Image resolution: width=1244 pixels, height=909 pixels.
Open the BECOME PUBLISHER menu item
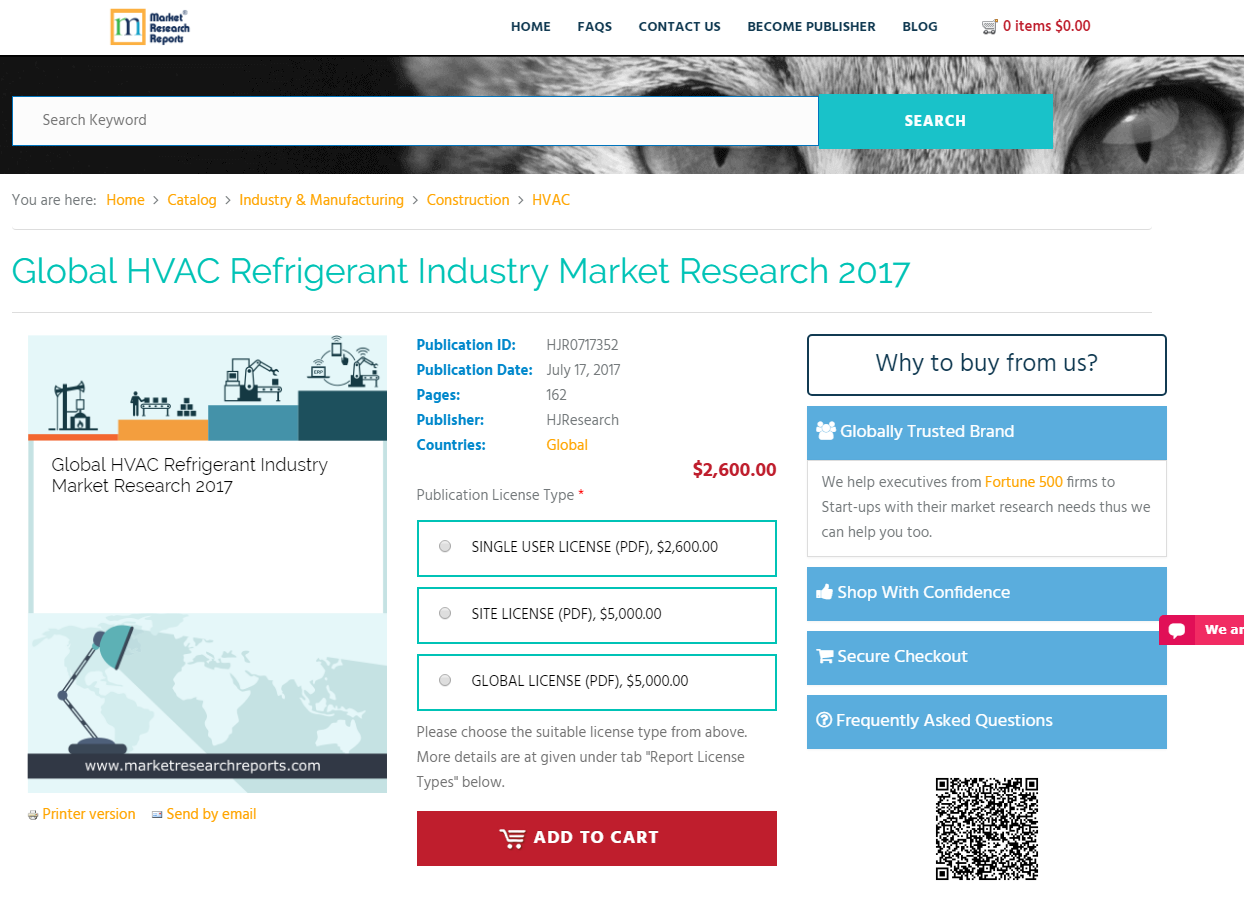coord(811,27)
